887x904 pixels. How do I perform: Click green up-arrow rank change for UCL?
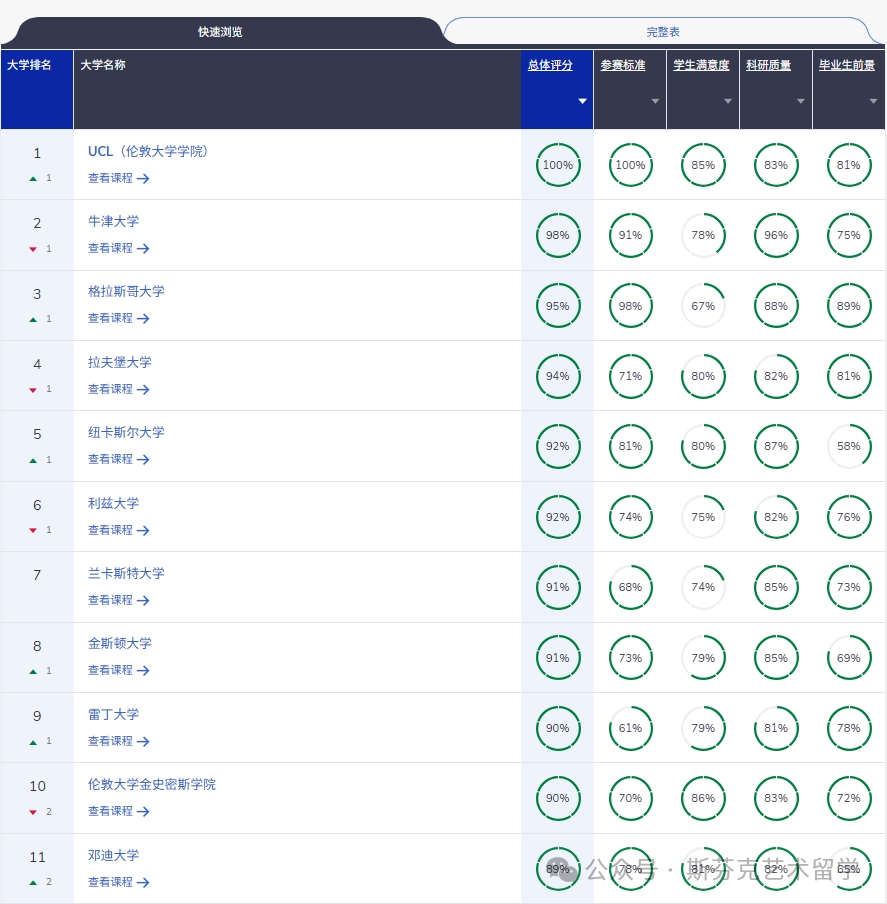click(33, 179)
